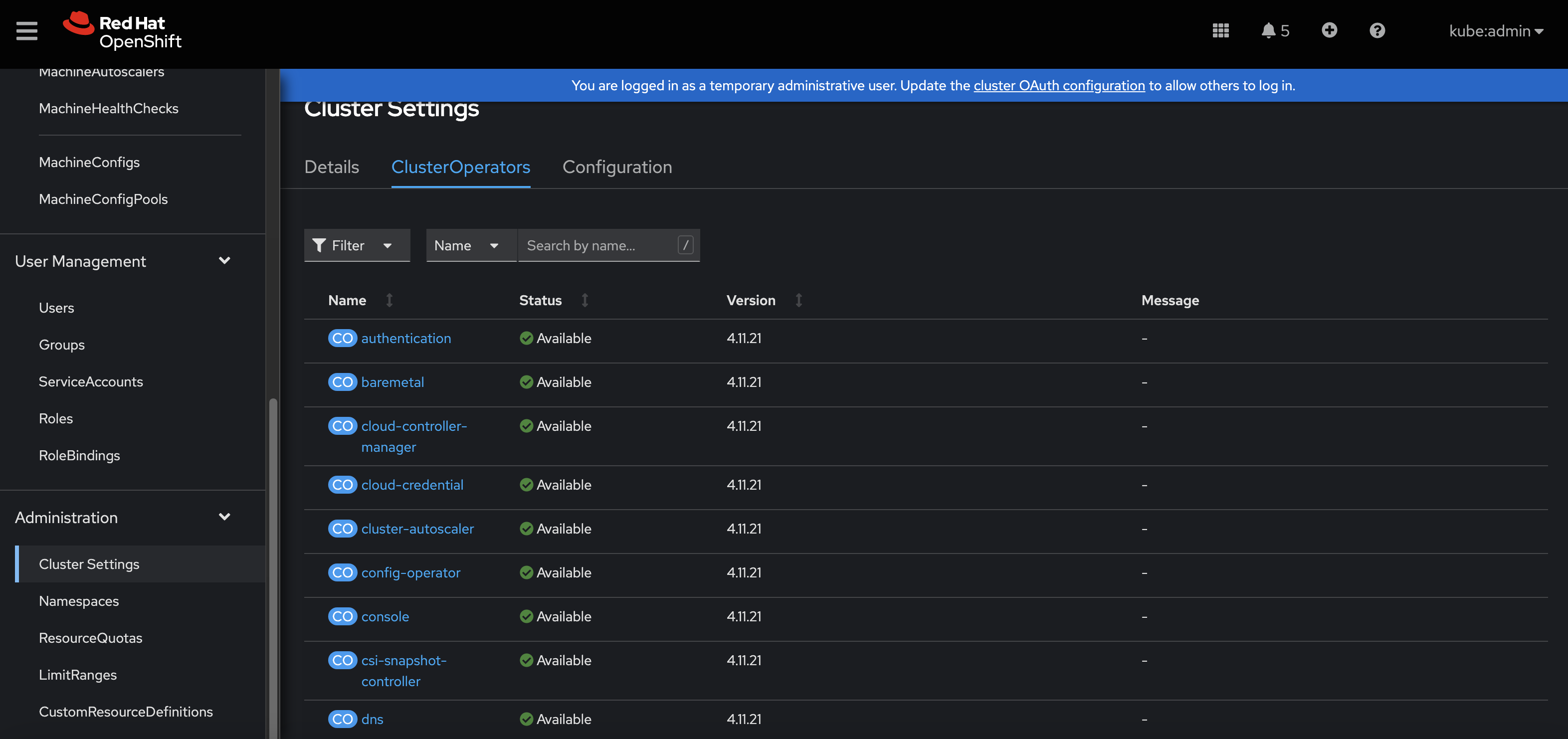The image size is (1568, 739).
Task: Sort table by Version column arrows
Action: 798,300
